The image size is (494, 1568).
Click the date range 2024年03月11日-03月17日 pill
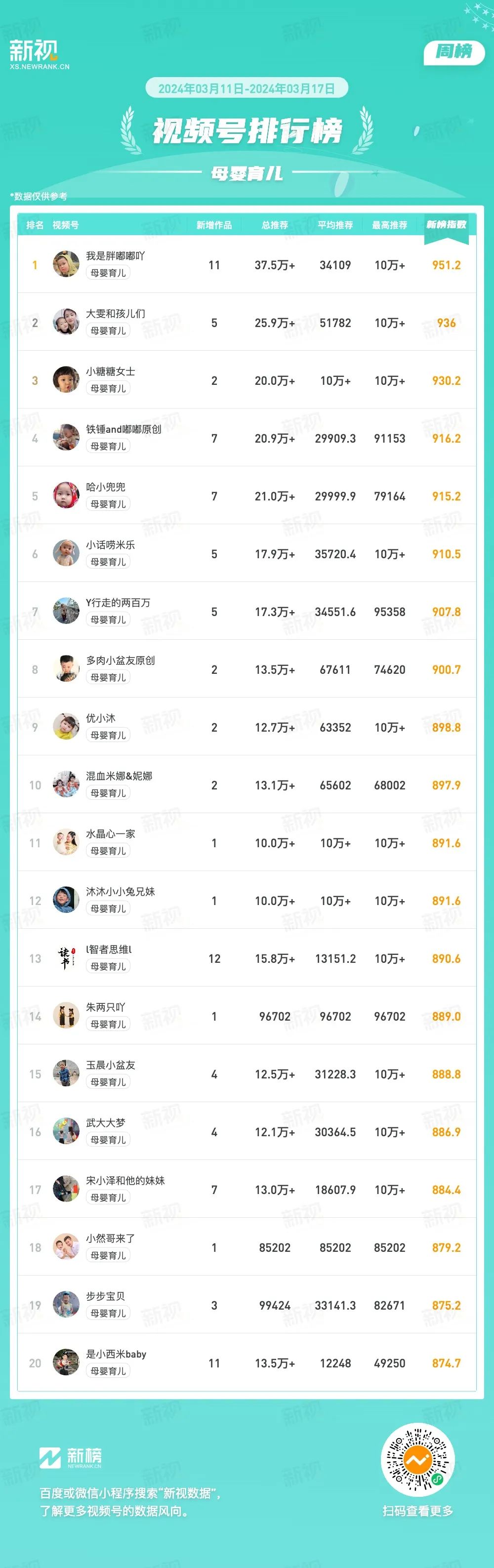tap(247, 88)
